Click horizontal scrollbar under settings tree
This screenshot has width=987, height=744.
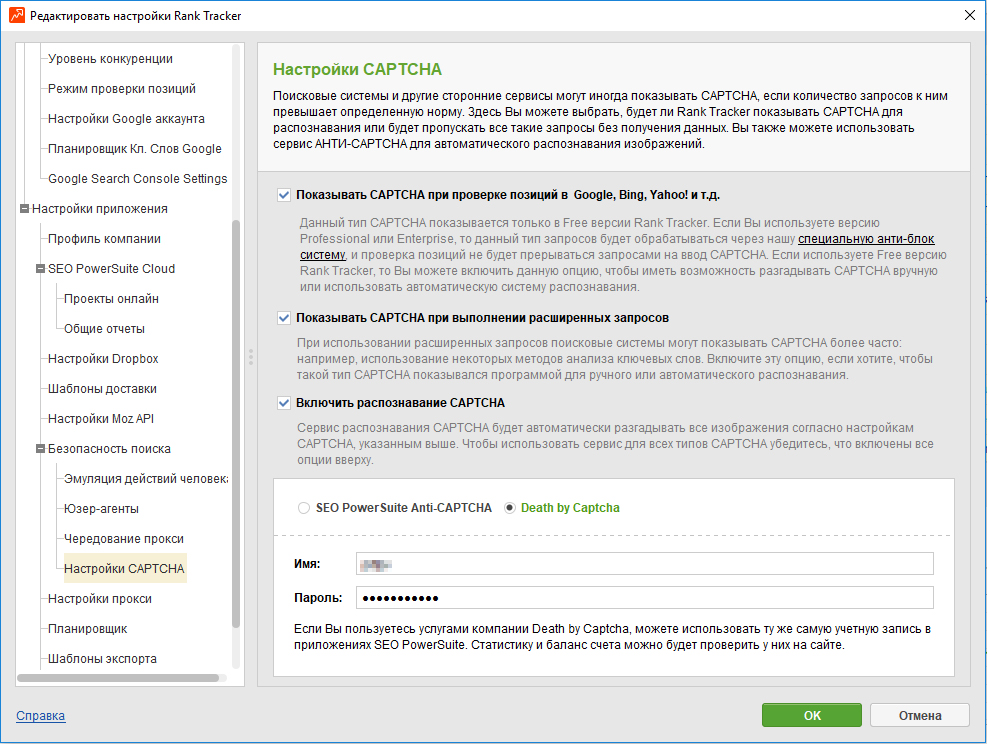118,678
